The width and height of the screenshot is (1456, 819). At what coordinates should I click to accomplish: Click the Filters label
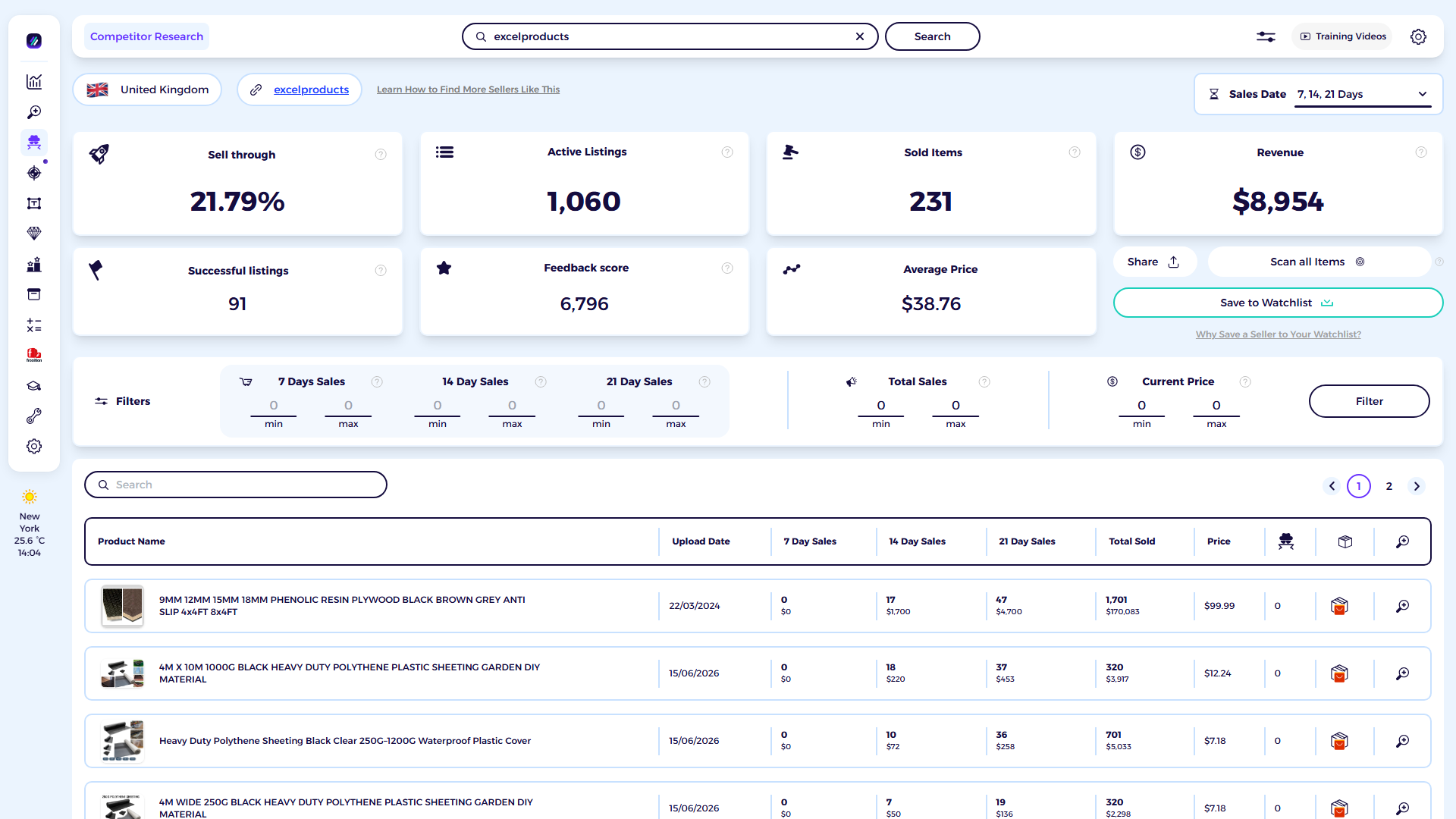tap(133, 401)
